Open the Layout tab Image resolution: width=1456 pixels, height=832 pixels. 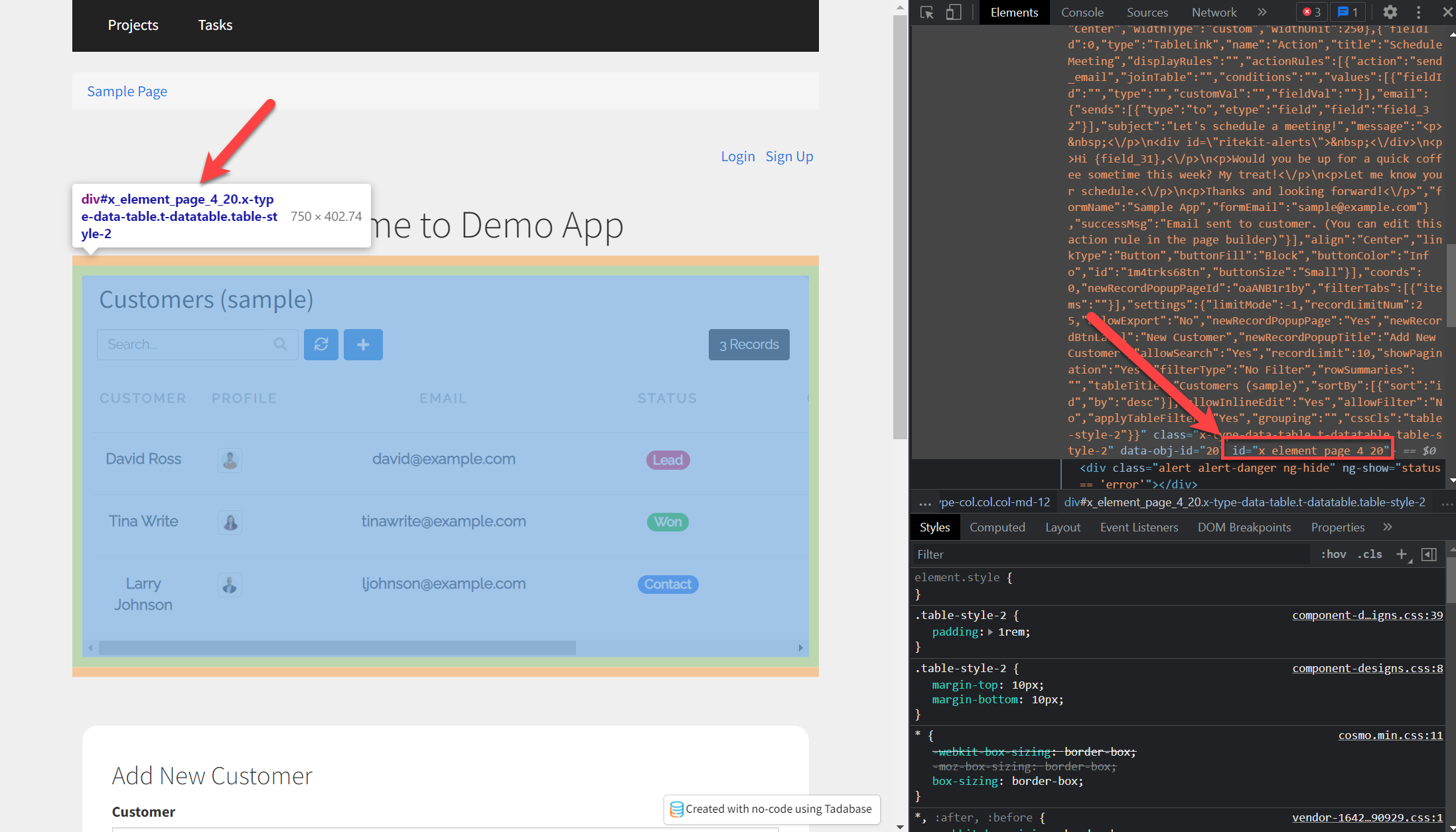1062,527
